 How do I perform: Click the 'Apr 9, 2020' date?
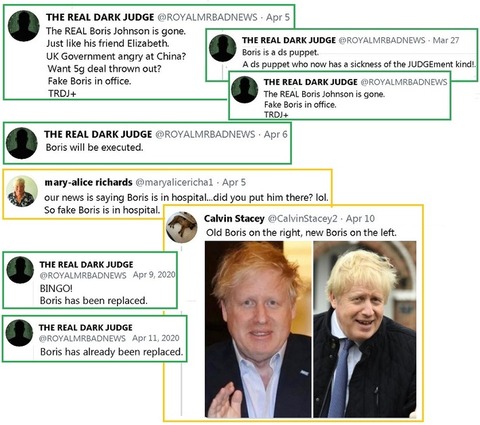coord(154,275)
